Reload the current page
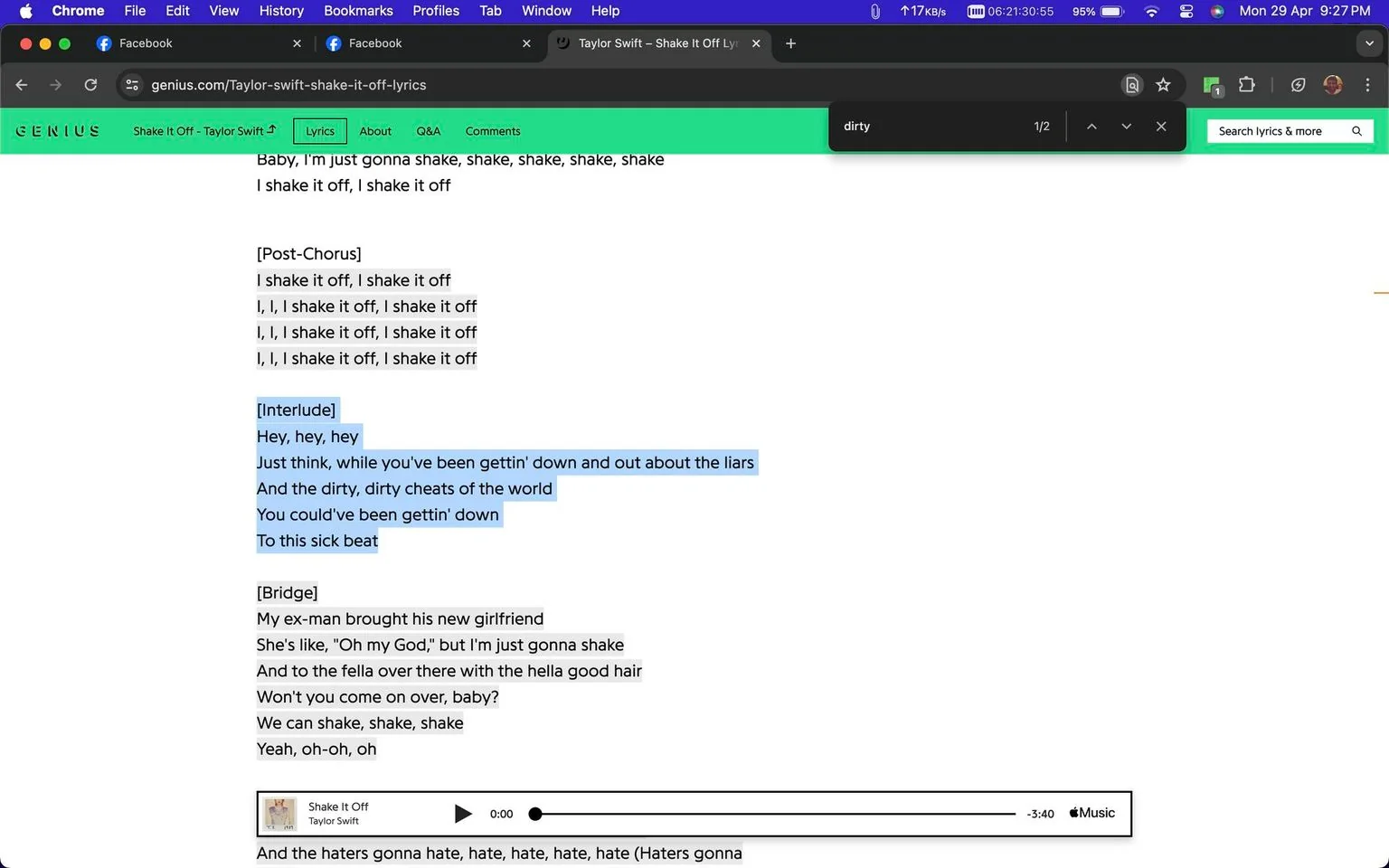Screen dimensions: 1389x868 (x=90, y=85)
